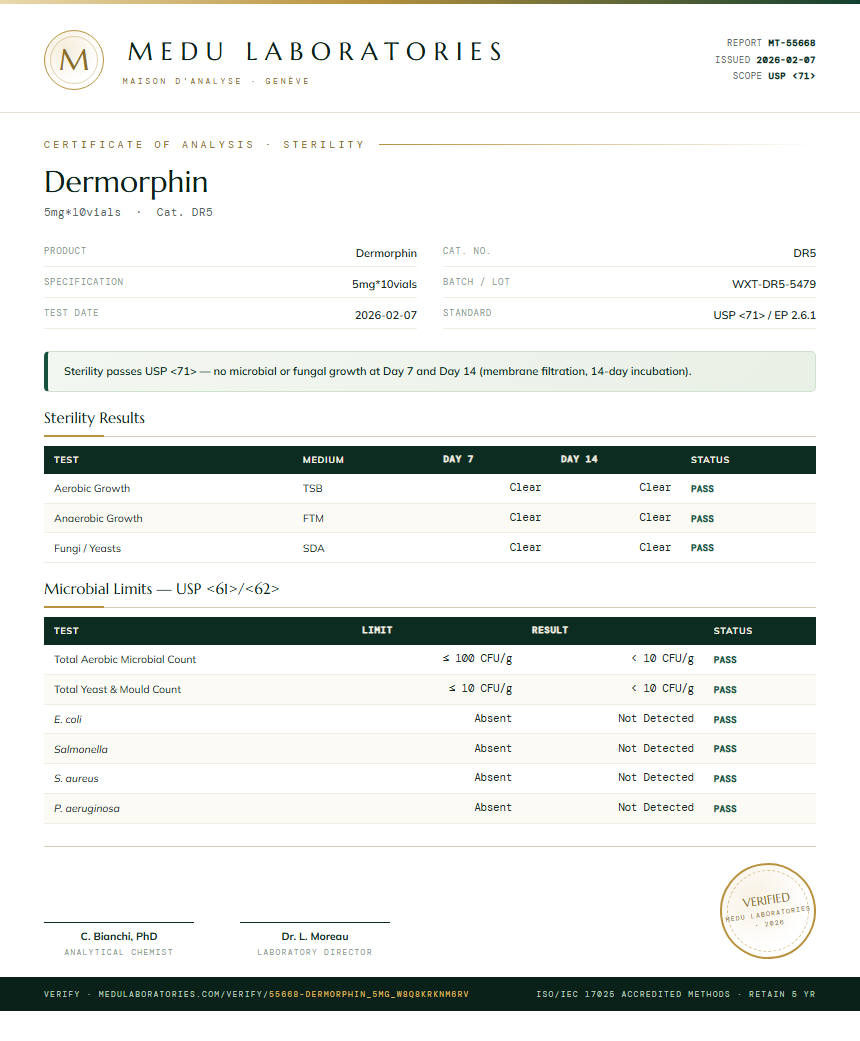Screen dimensions: 860x1041
Task: Click the LABORATORY DIRECTOR title
Action: click(x=315, y=952)
